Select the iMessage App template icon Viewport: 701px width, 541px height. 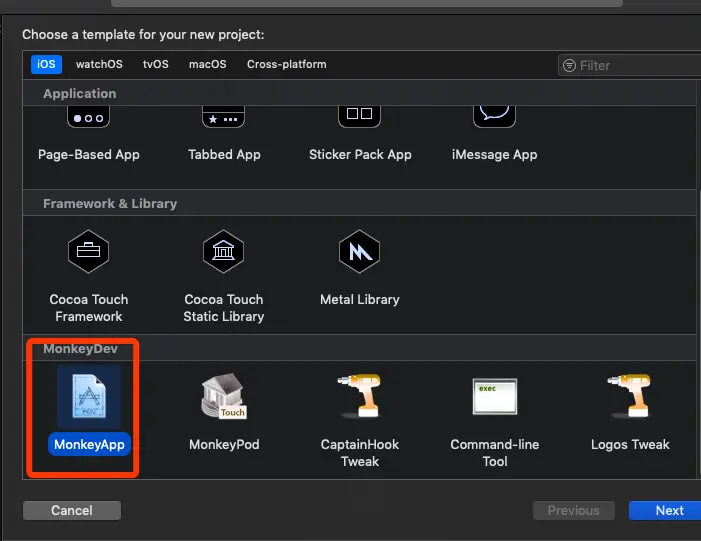click(x=494, y=117)
